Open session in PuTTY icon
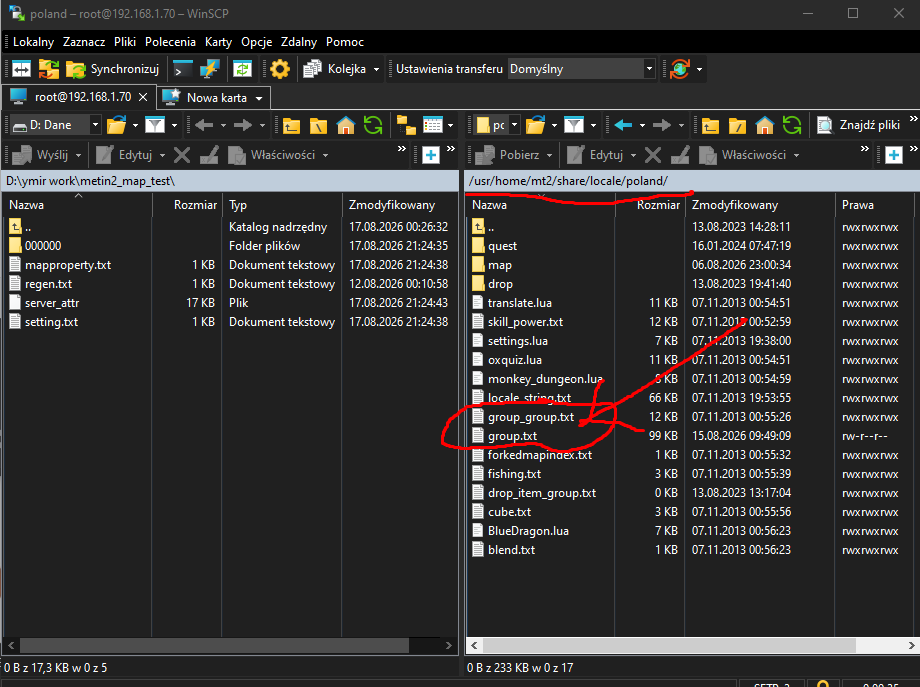Screen dimensions: 920x687 [x=209, y=69]
